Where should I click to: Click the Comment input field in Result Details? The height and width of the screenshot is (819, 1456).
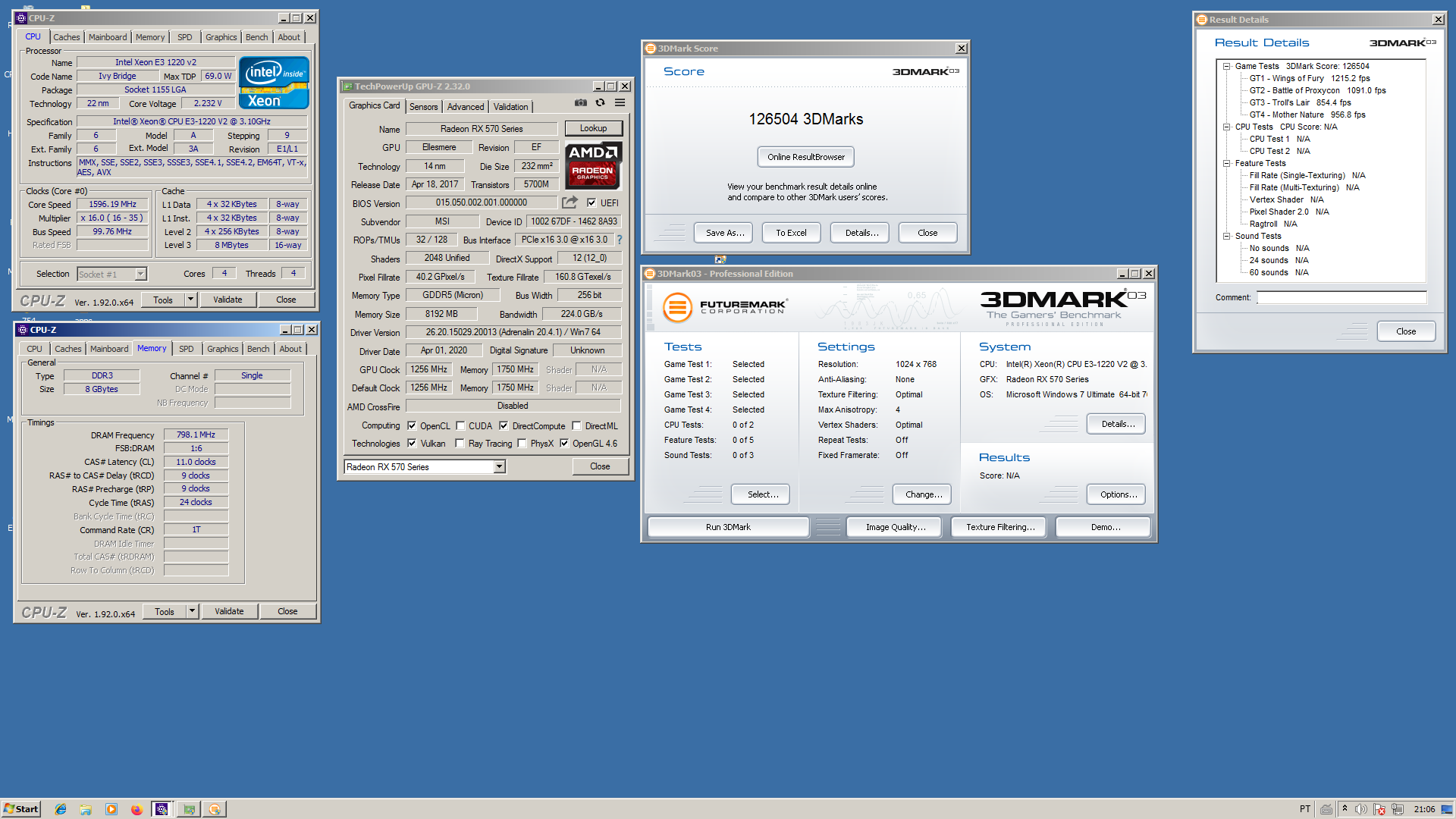pyautogui.click(x=1341, y=297)
